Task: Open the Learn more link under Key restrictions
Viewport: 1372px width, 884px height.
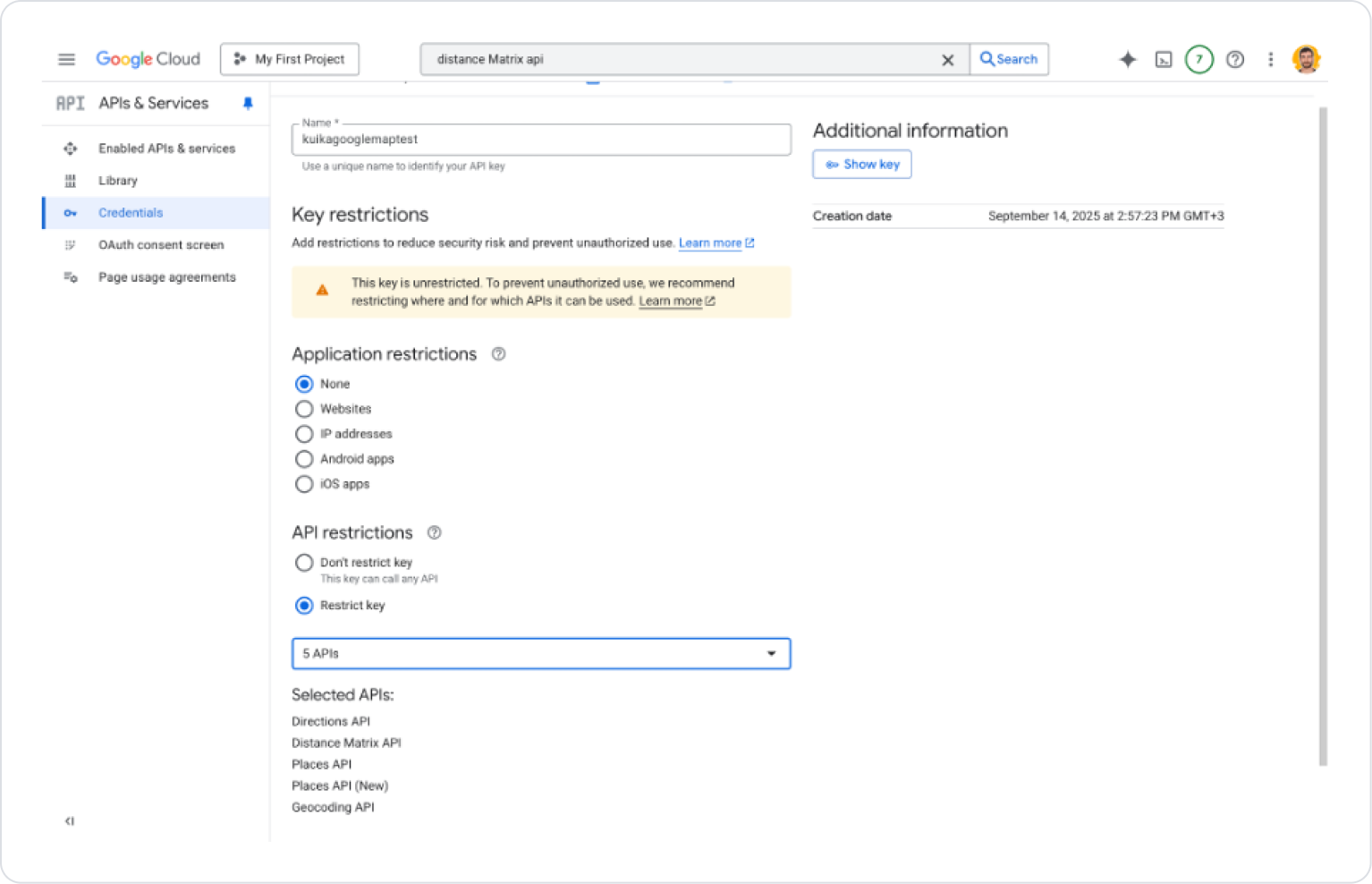Action: [716, 243]
